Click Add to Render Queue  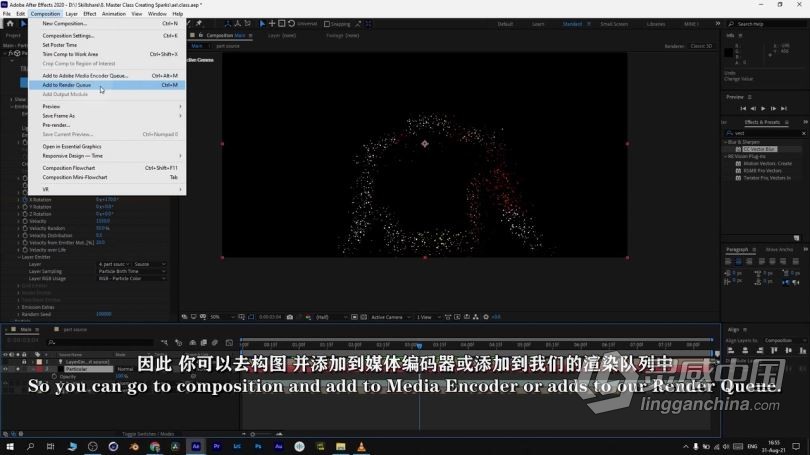click(107, 85)
